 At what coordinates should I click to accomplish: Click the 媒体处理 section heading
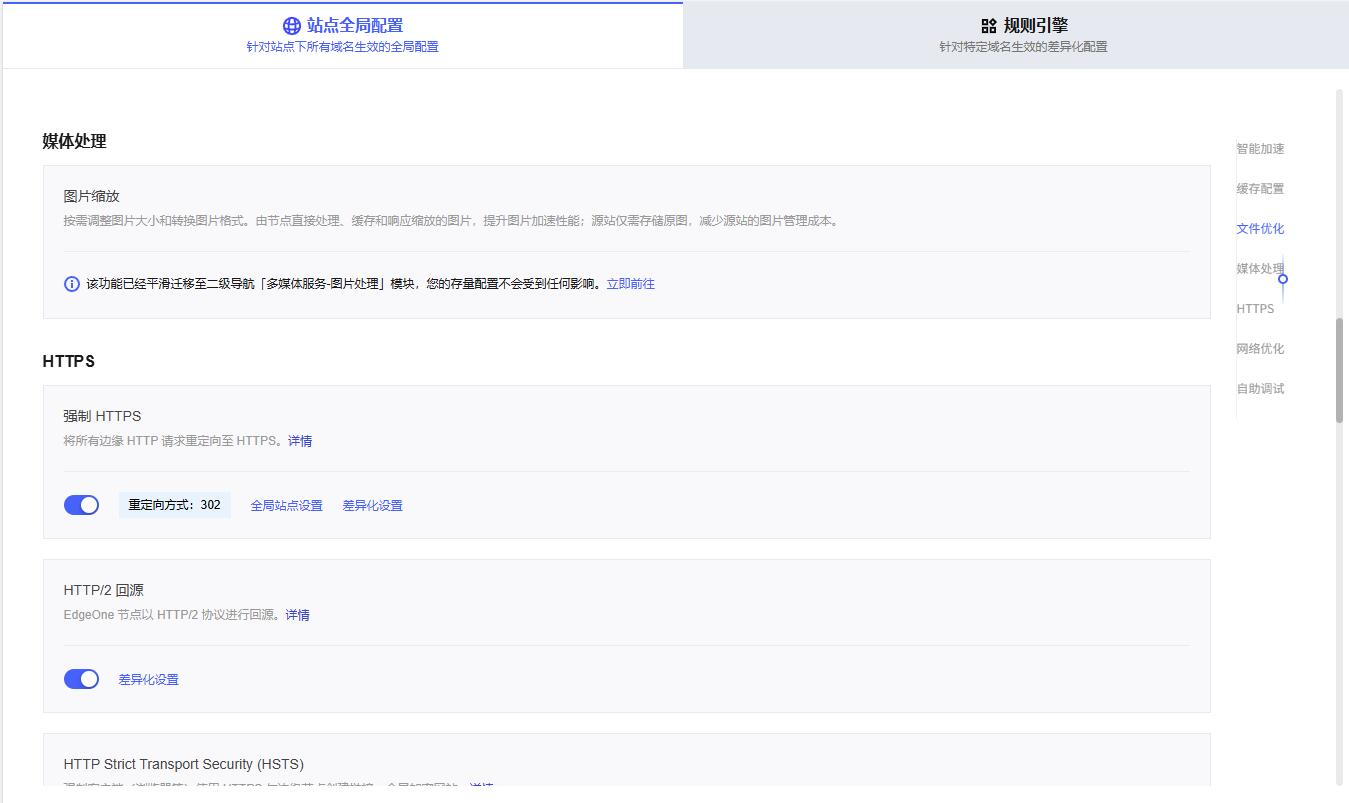coord(74,142)
